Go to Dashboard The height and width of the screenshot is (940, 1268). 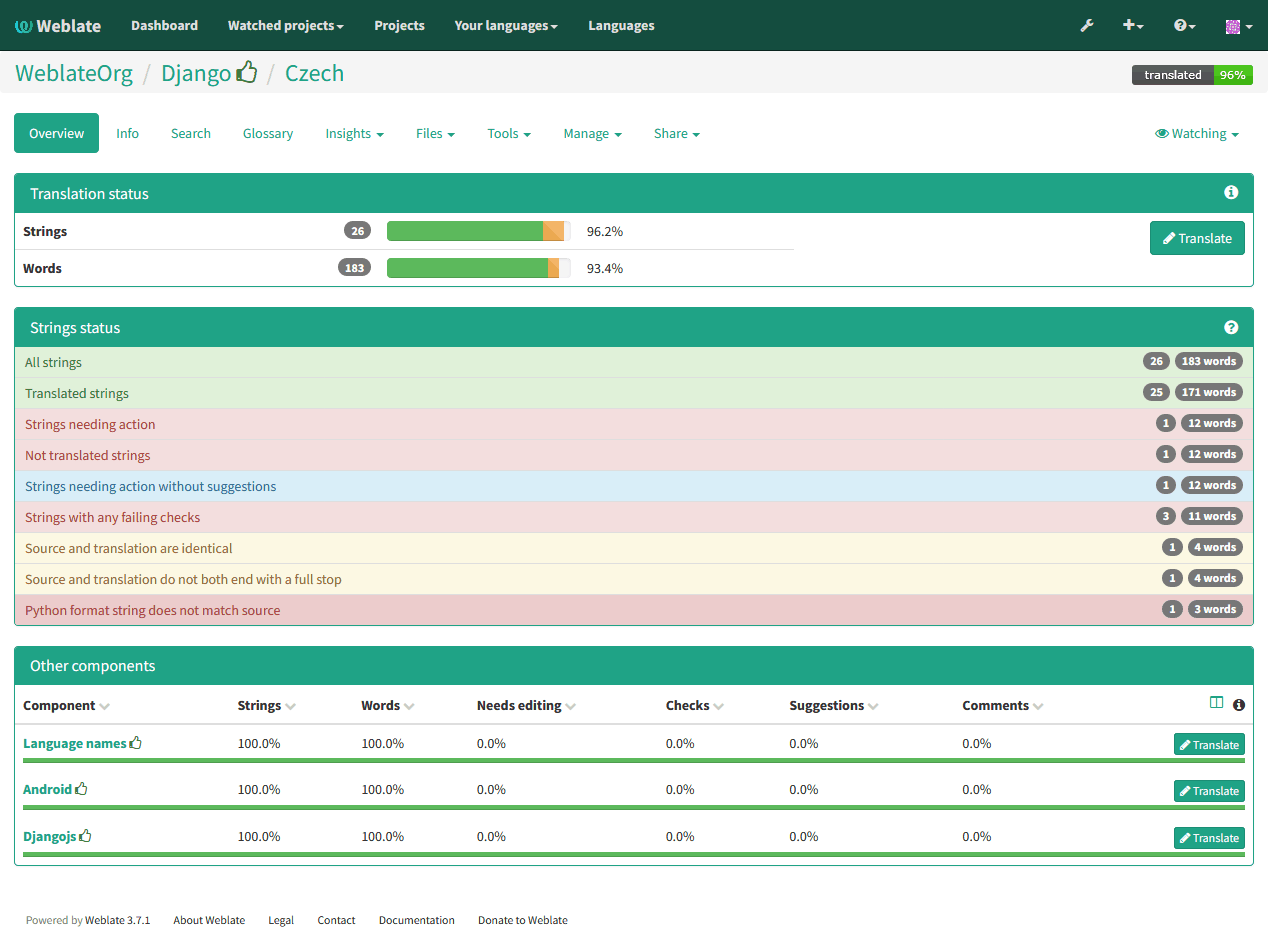(165, 25)
